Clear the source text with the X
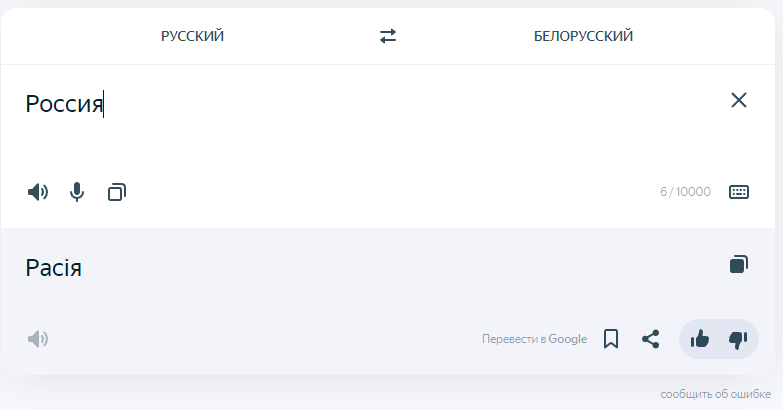Screen dimensions: 783x410 739,100
